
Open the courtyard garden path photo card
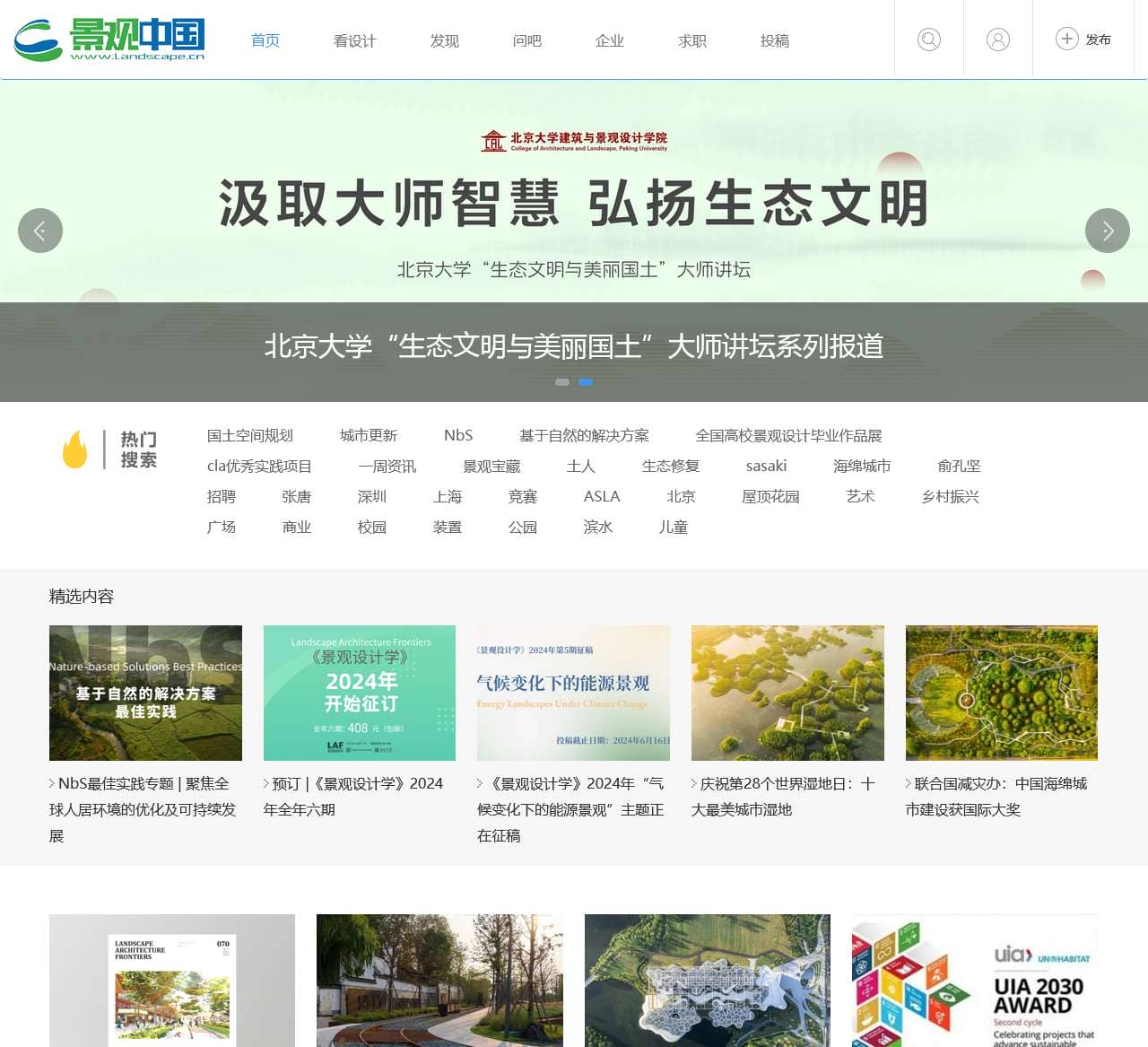(x=439, y=981)
